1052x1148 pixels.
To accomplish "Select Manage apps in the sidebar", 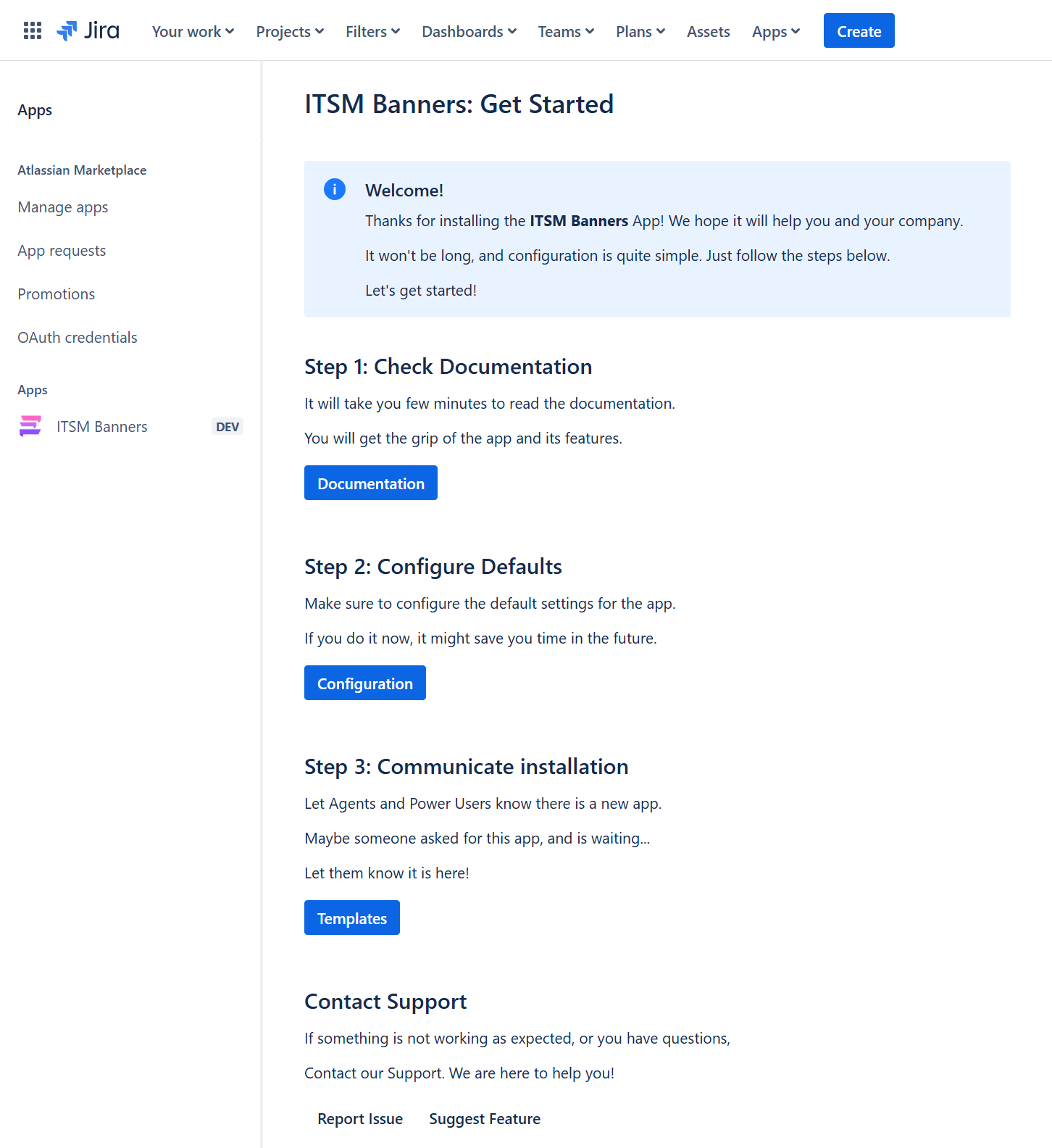I will click(63, 207).
